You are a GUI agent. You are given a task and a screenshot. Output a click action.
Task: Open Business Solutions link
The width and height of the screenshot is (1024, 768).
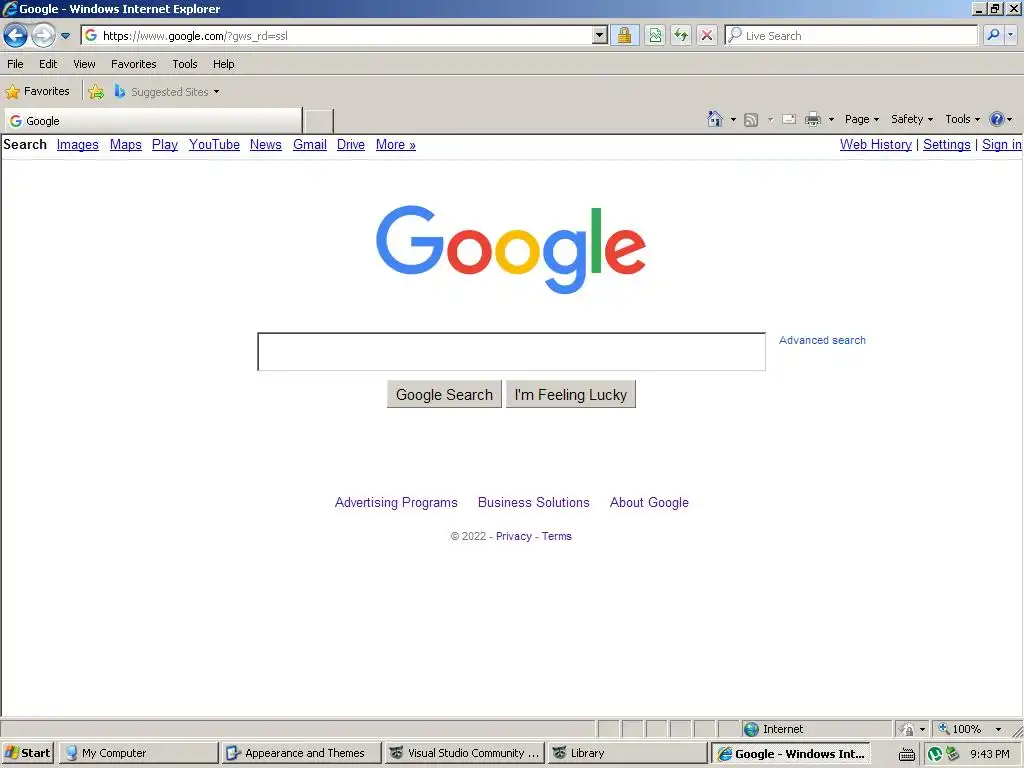(534, 502)
